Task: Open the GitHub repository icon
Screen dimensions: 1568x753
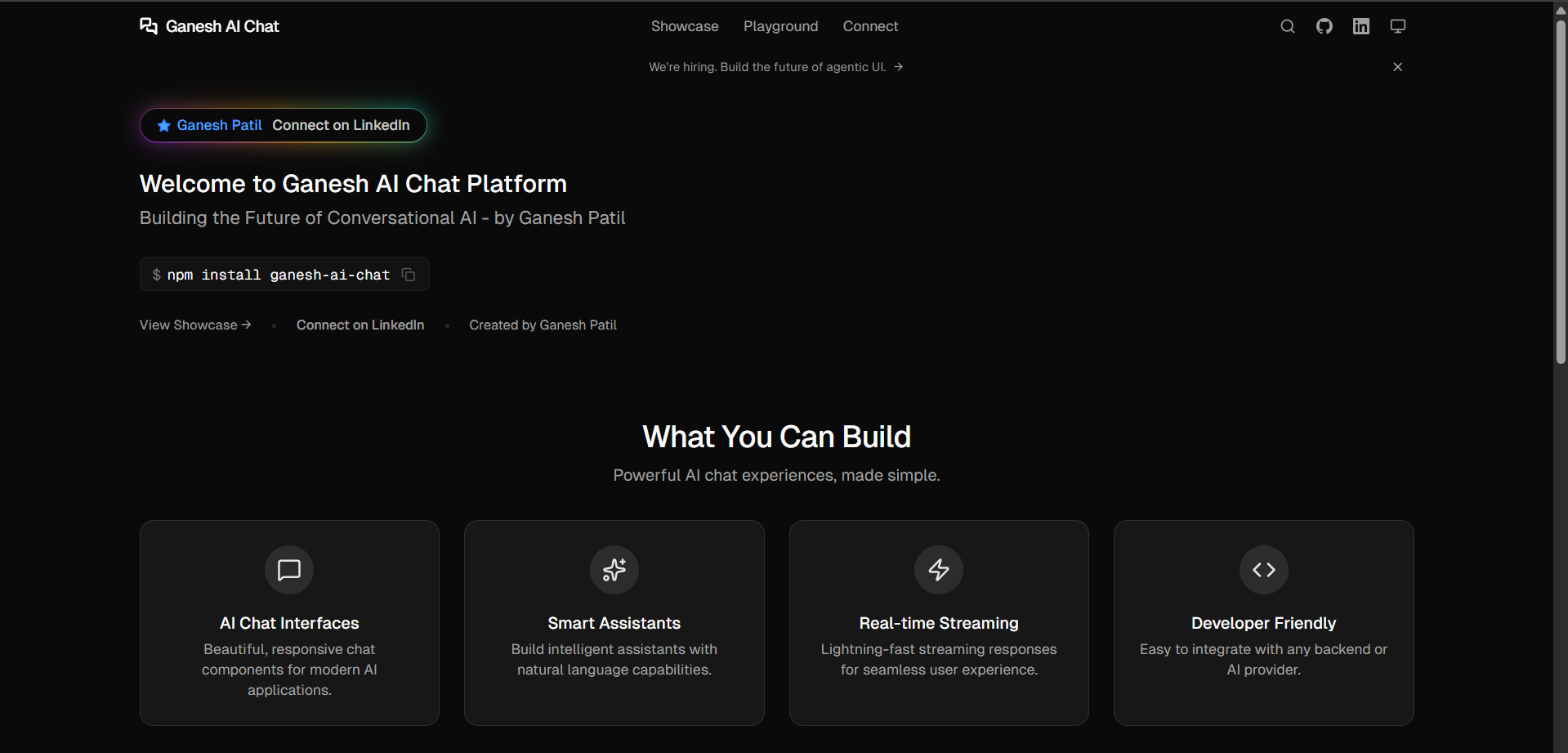Action: pyautogui.click(x=1324, y=25)
